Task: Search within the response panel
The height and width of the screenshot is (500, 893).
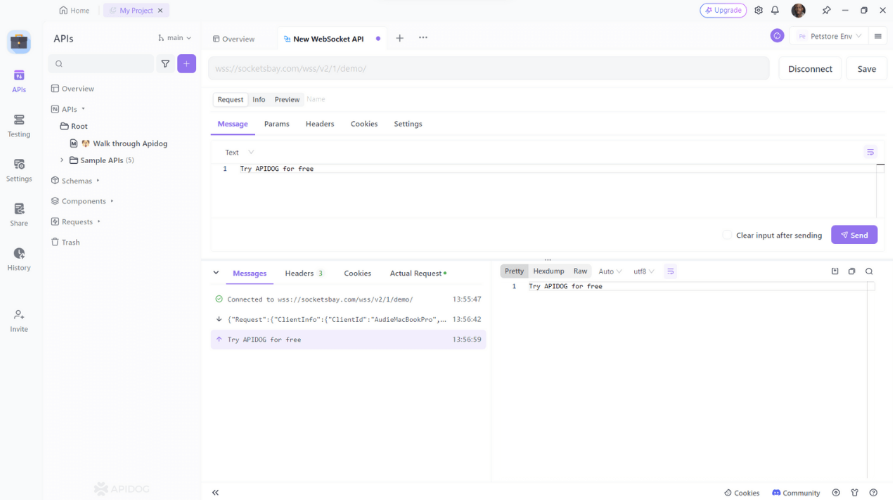Action: point(869,272)
